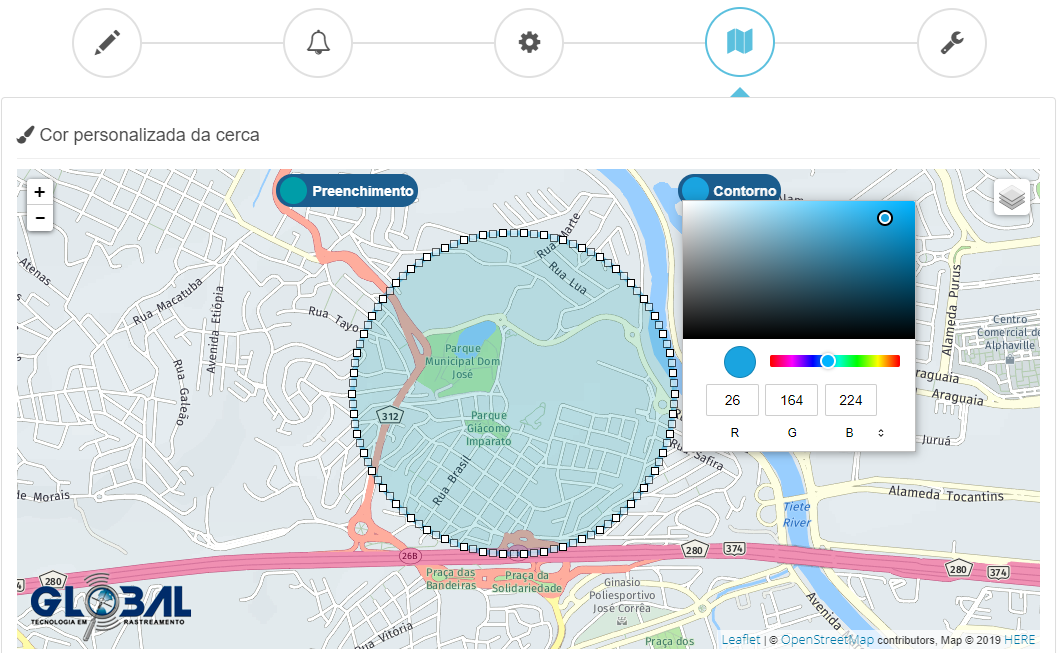Click the 'Tiete River' label

pyautogui.click(x=796, y=515)
